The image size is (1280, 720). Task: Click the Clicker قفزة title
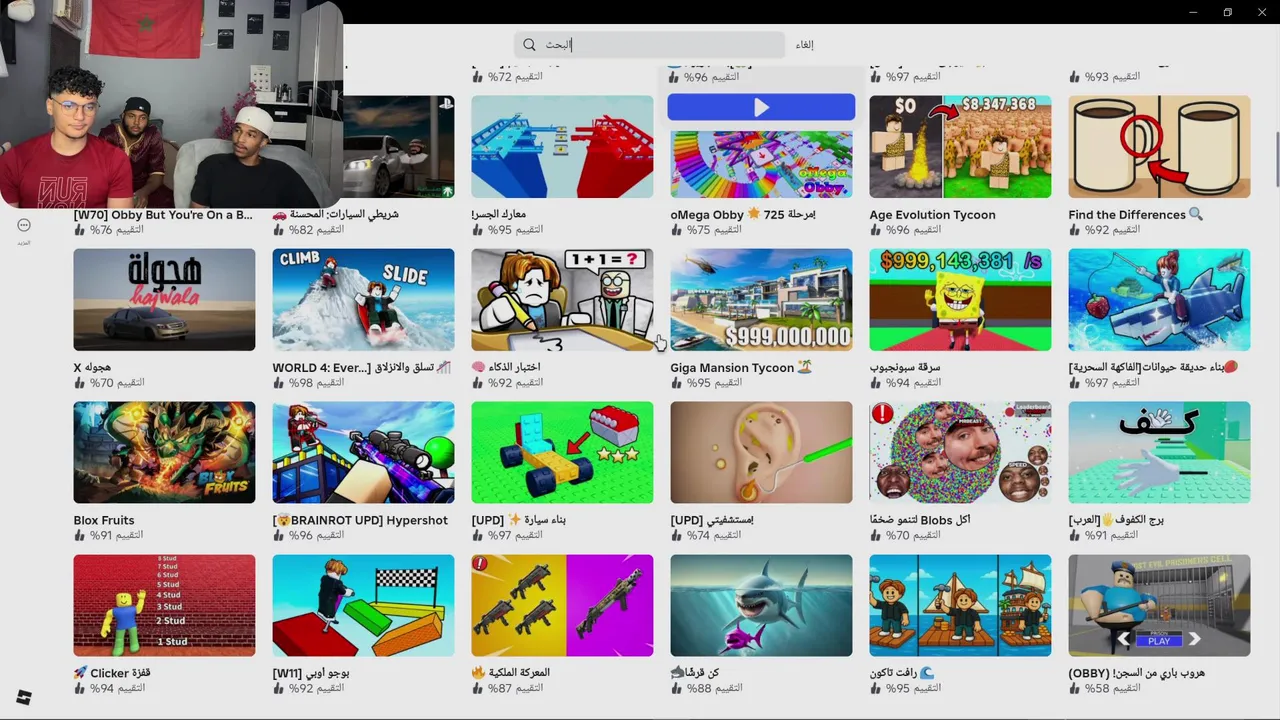click(x=112, y=673)
